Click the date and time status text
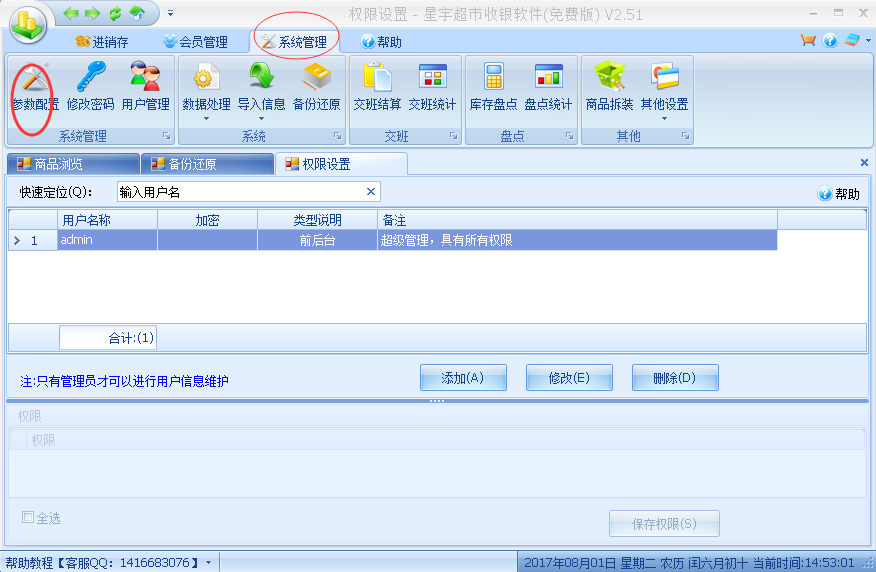Screen dimensions: 876x572 [x=689, y=563]
